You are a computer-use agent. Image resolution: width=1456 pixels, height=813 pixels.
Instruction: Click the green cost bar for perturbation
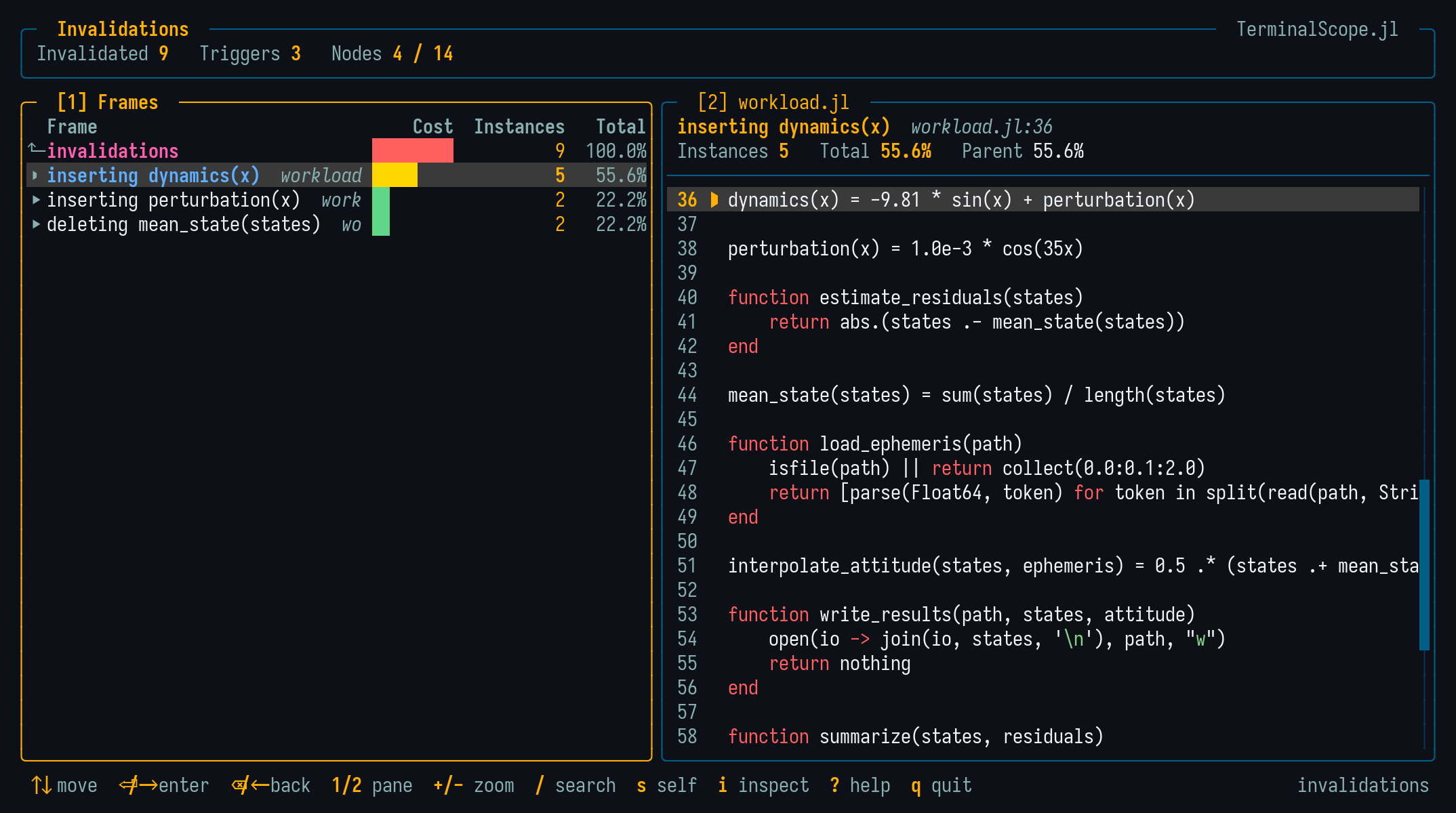click(381, 199)
